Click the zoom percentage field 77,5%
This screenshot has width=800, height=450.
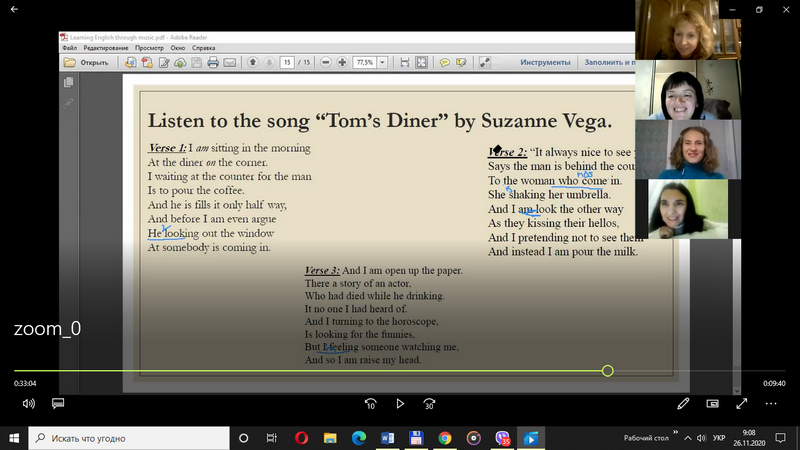(x=365, y=62)
